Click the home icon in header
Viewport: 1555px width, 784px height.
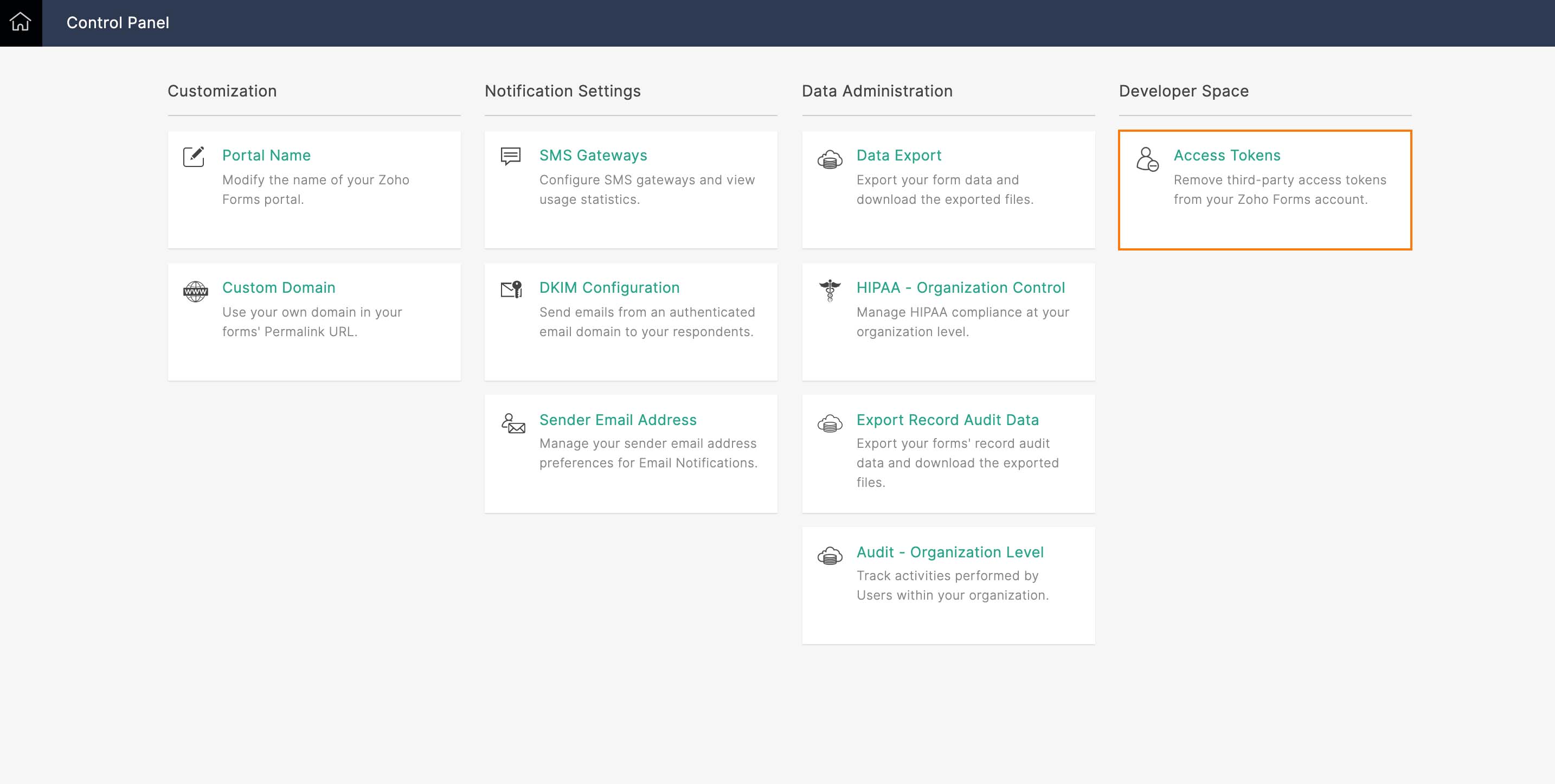click(21, 22)
